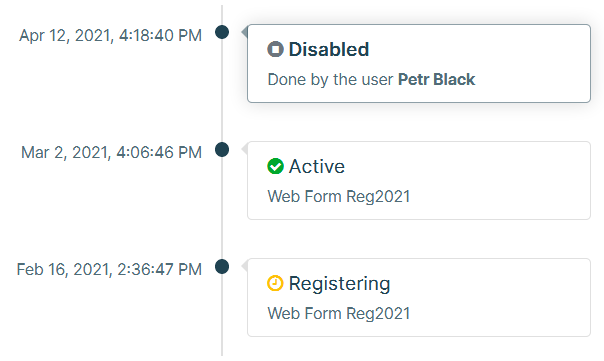Viewport: 604px width, 361px height.
Task: Select the Registering event card
Action: point(419,298)
